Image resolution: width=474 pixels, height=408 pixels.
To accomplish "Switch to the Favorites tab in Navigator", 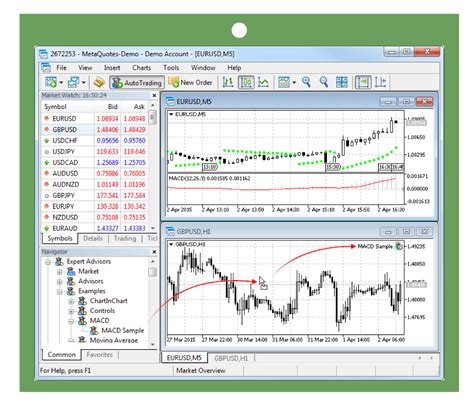I will point(99,355).
